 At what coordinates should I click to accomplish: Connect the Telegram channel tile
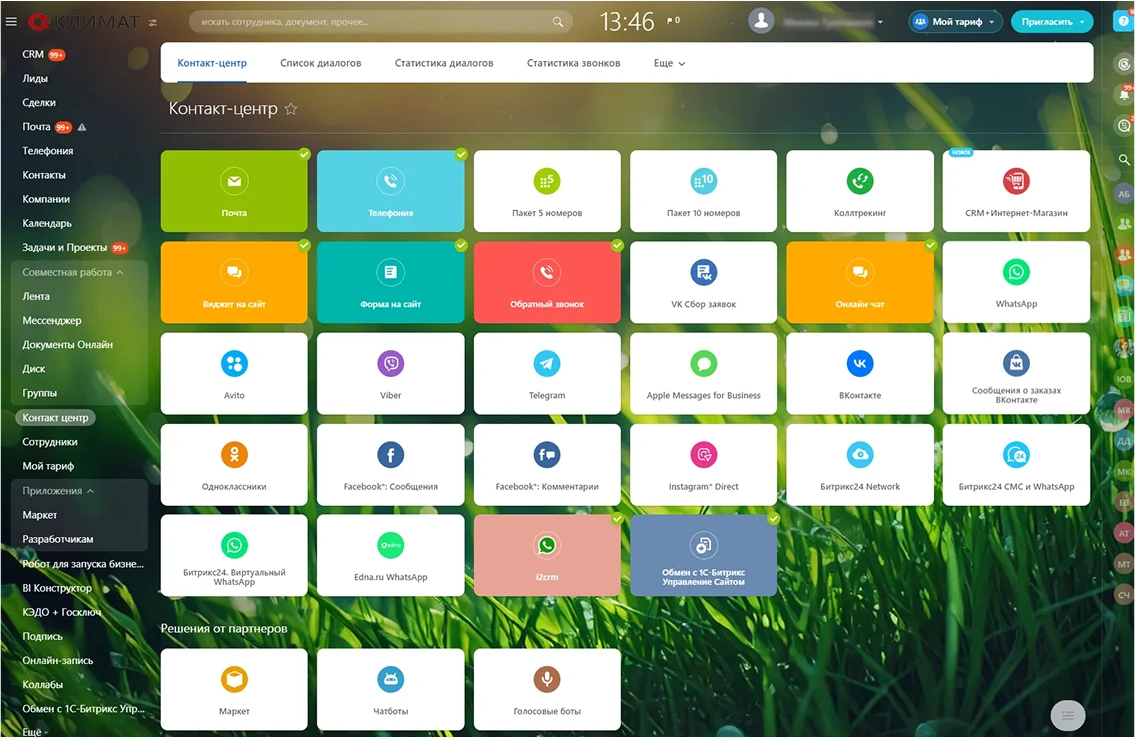click(x=547, y=373)
